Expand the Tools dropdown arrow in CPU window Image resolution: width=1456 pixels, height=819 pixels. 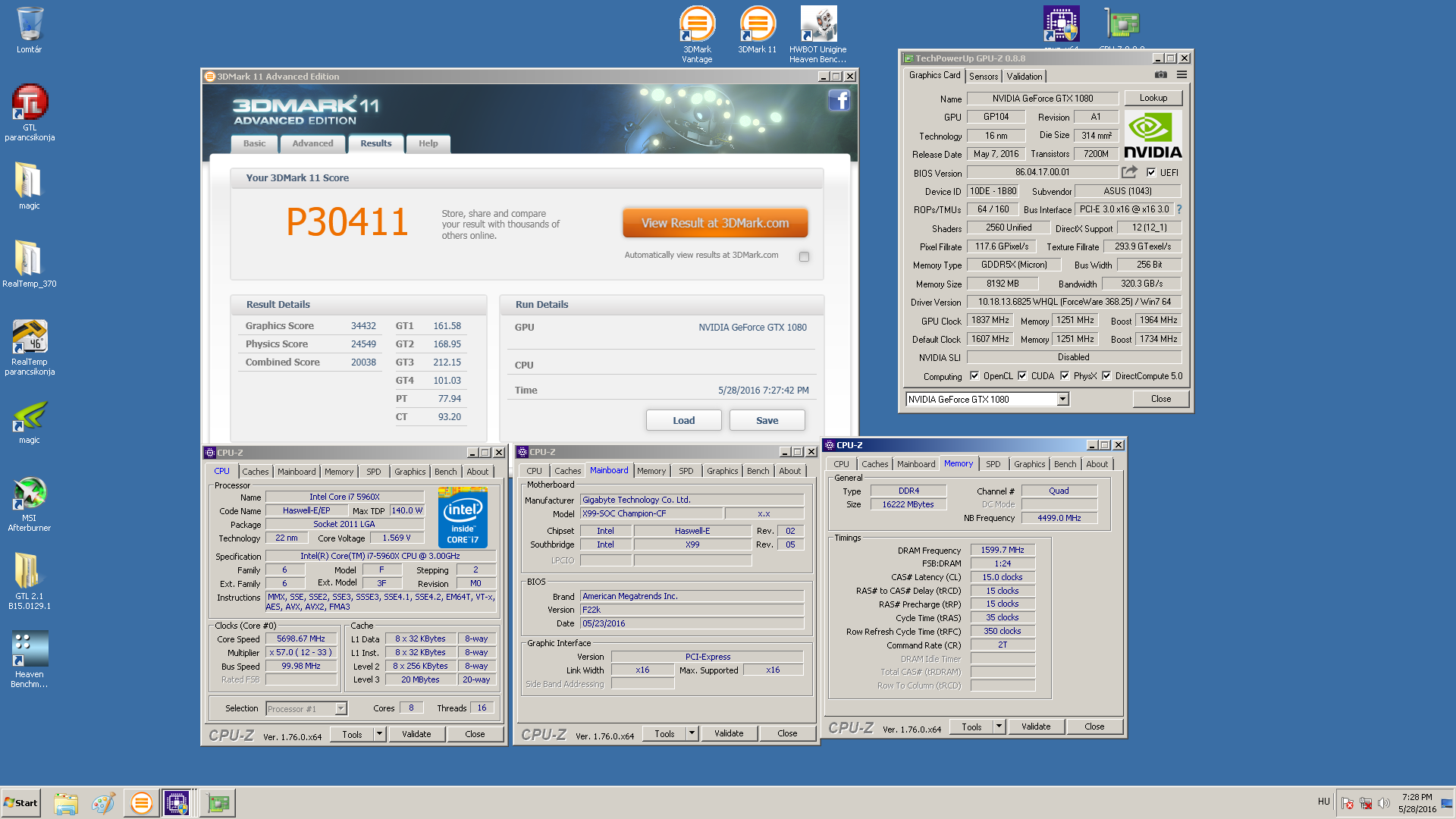click(380, 734)
